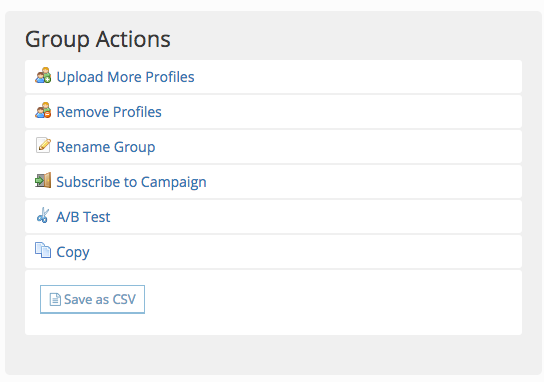Click the document icon inside Save as CSV
The height and width of the screenshot is (382, 544).
pos(55,299)
